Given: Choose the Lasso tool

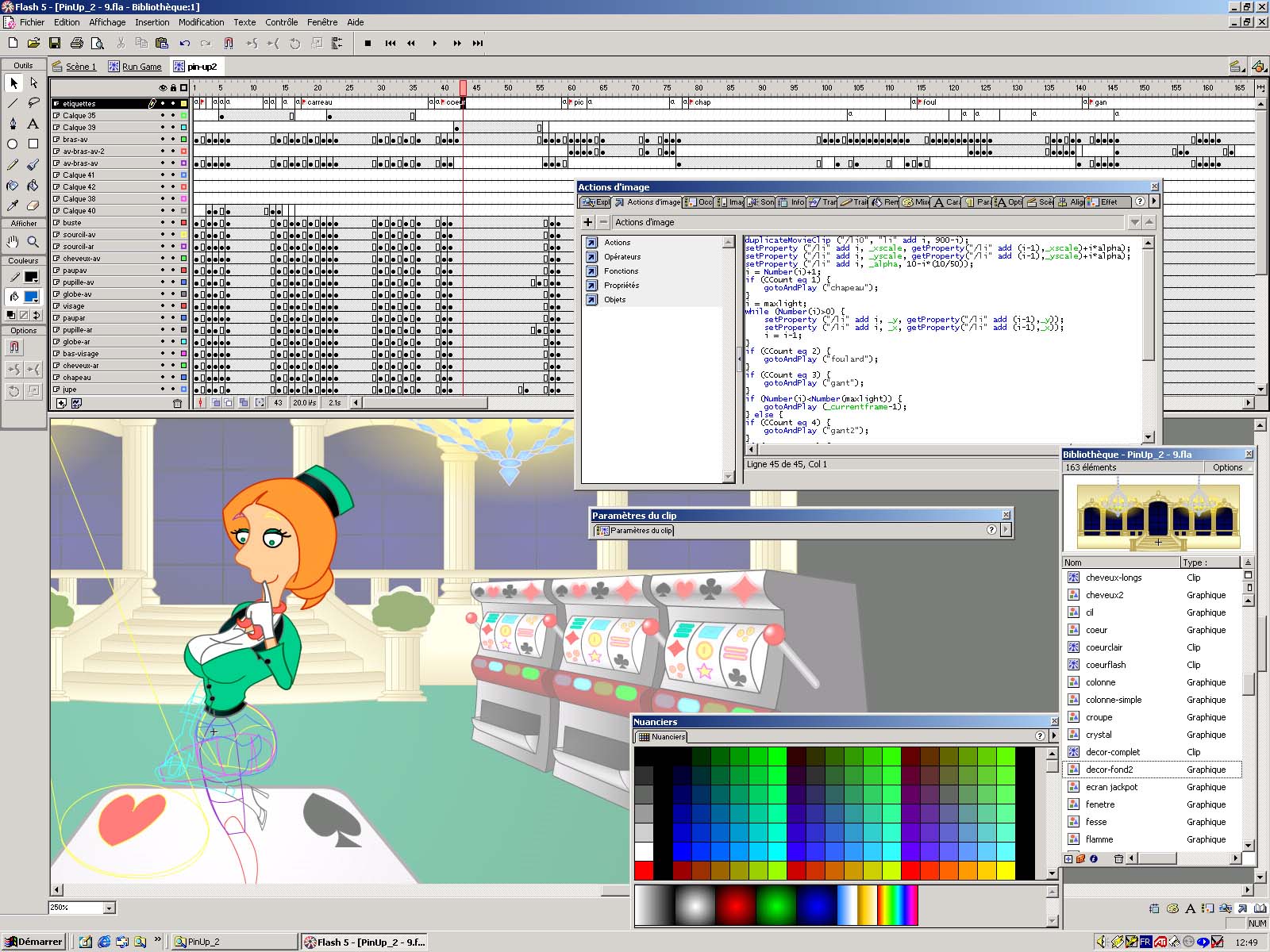Looking at the screenshot, I should coord(33,103).
